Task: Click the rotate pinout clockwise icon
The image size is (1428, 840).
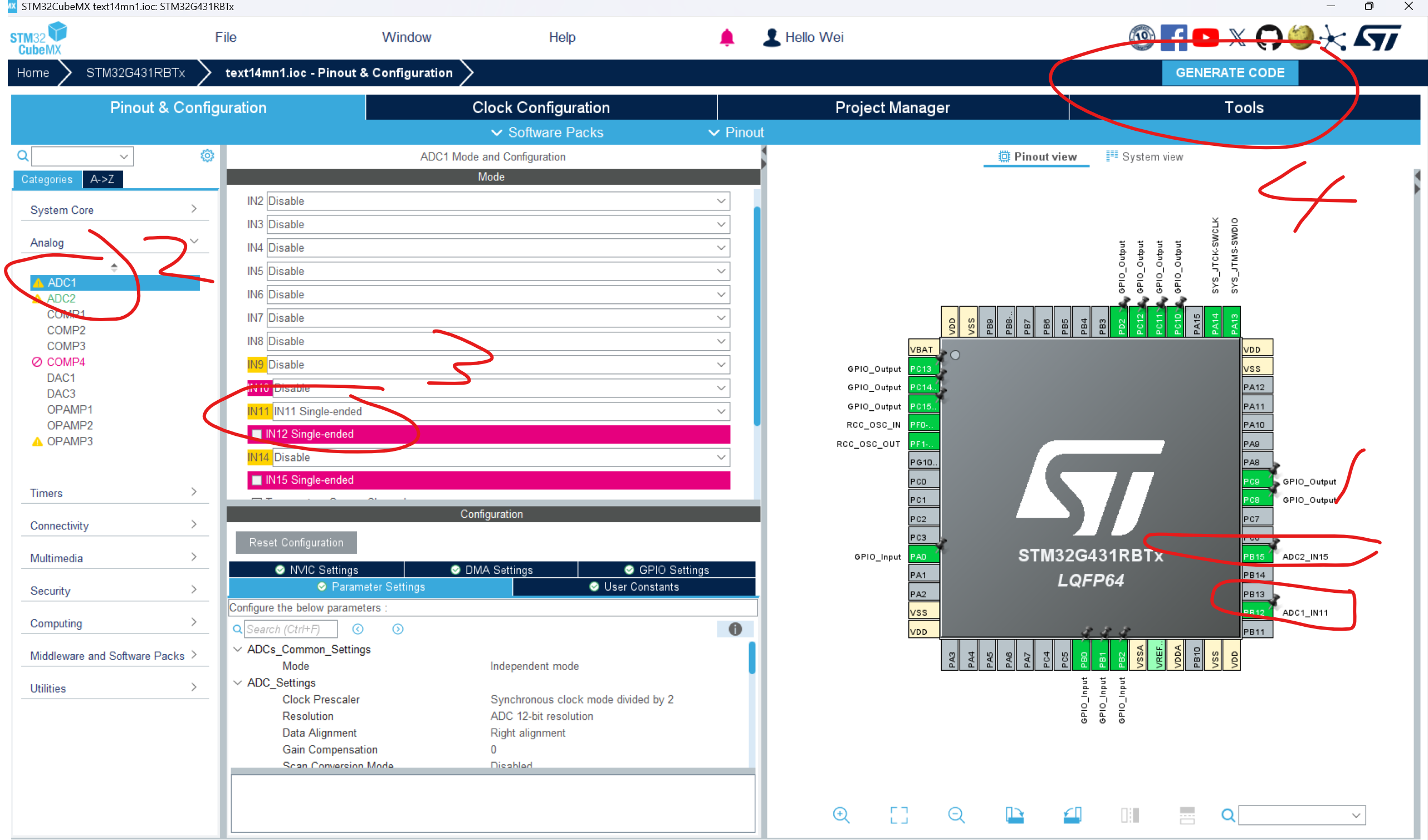Action: (1014, 815)
